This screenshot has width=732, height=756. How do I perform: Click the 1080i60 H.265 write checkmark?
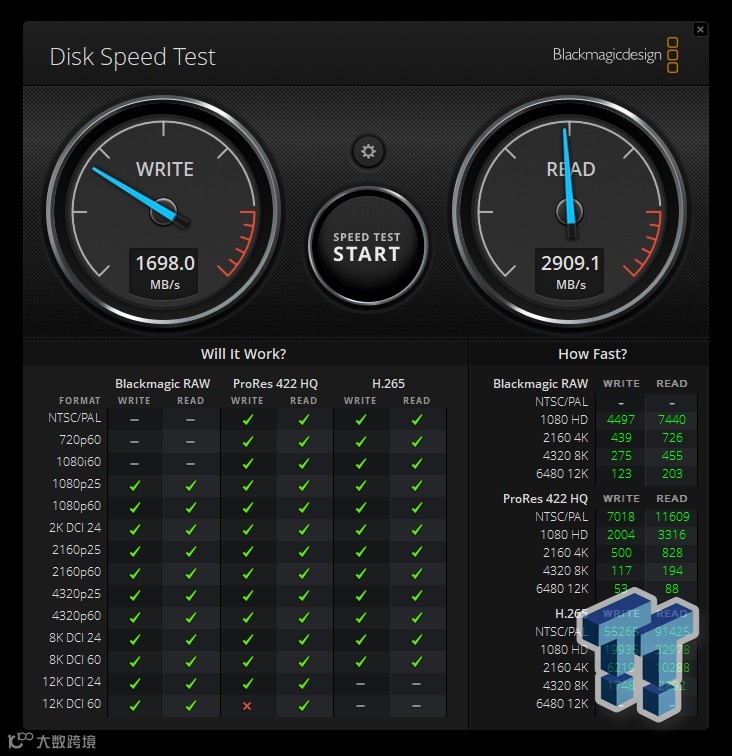click(x=360, y=464)
